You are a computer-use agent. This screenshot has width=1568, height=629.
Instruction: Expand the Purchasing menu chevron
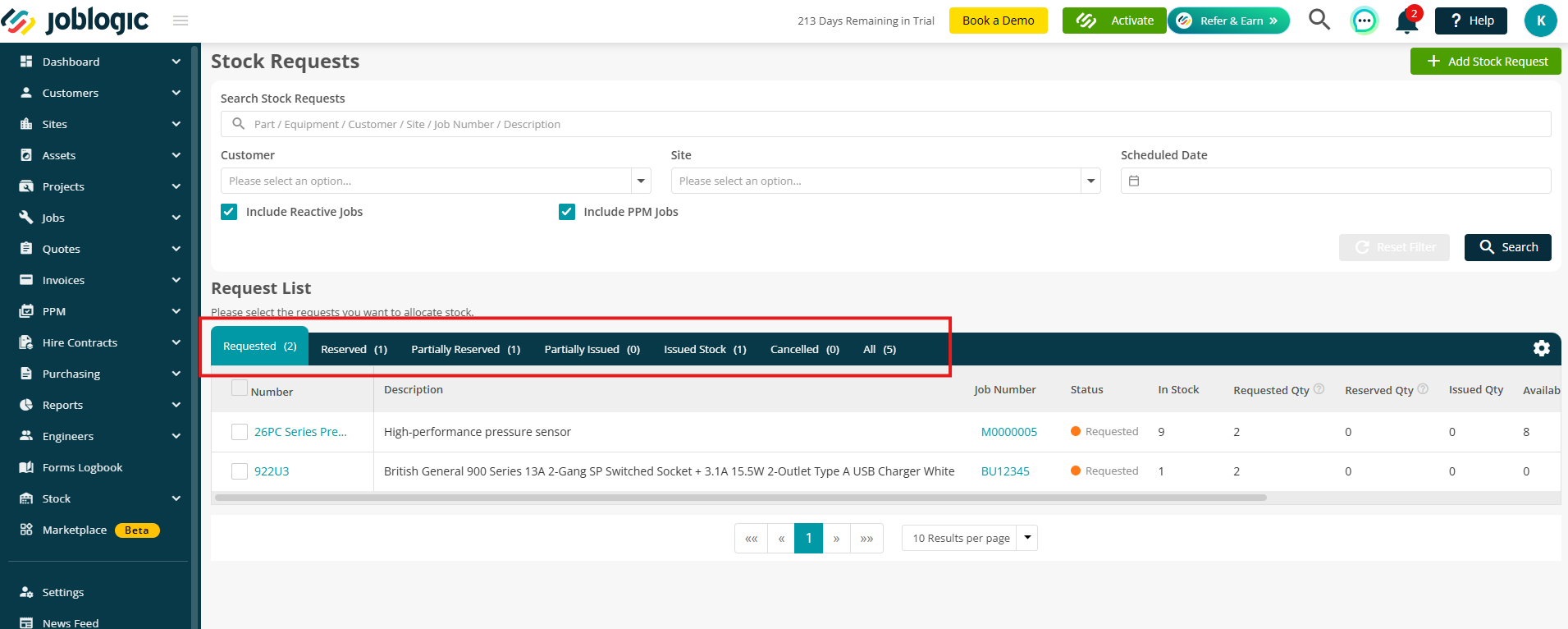[176, 374]
